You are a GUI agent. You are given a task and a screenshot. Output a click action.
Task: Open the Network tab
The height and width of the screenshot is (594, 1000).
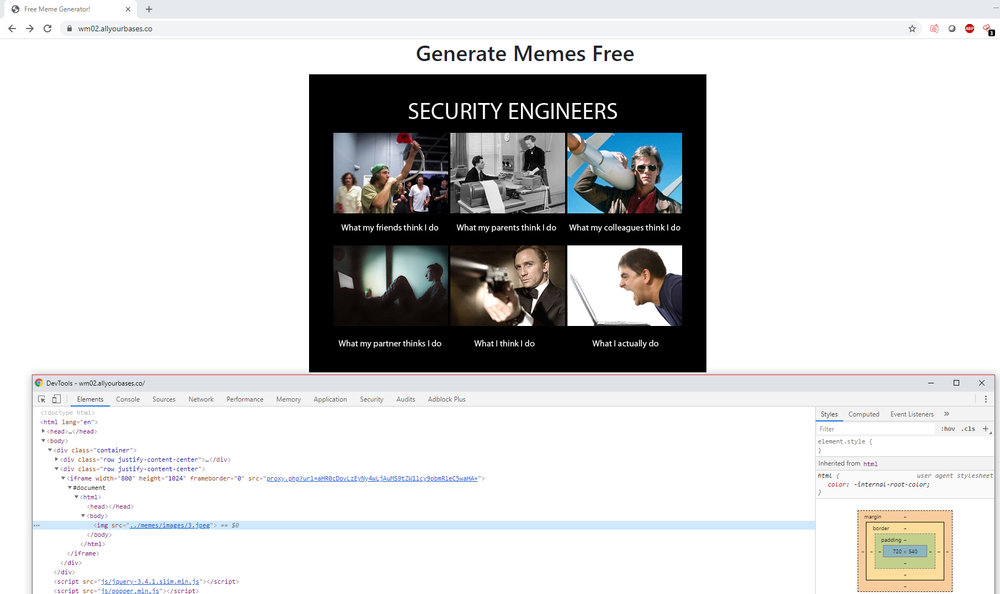point(201,399)
